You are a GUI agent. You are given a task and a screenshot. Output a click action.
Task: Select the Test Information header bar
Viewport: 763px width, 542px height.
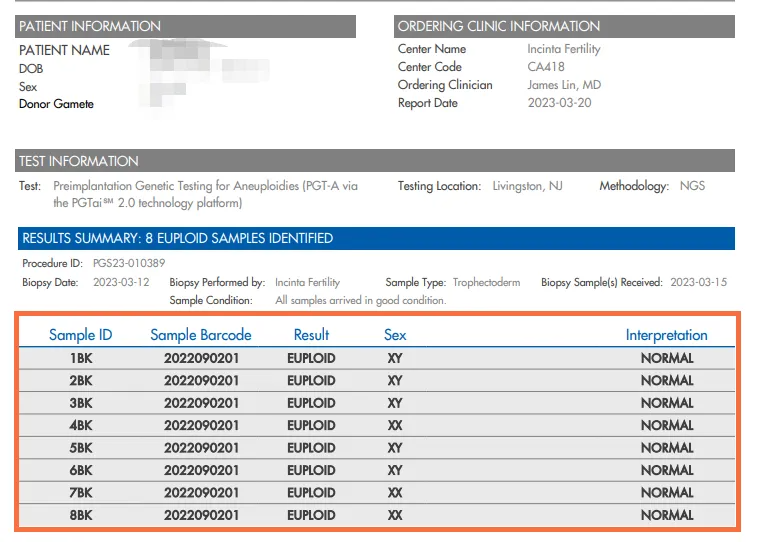79,161
